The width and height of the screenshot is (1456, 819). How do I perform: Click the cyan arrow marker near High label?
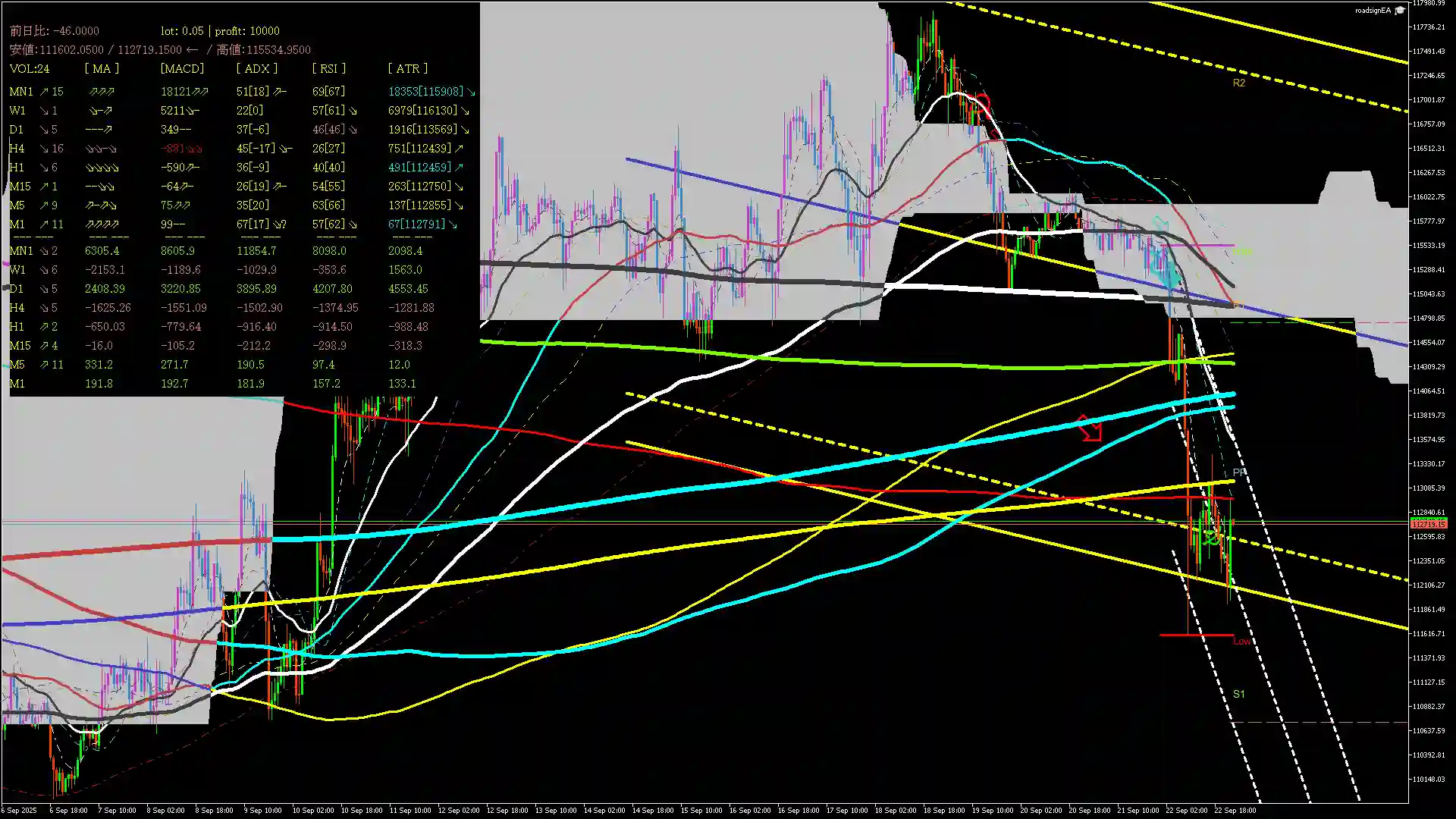[1160, 225]
